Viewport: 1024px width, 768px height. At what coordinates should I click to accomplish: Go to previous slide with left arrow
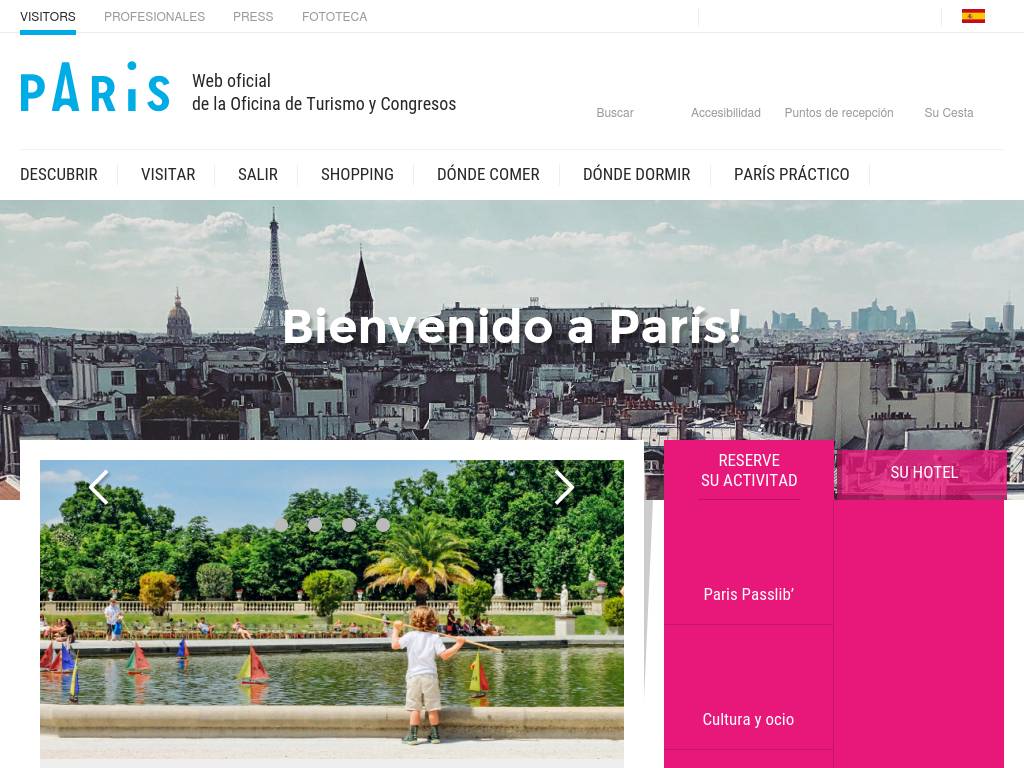pos(99,487)
